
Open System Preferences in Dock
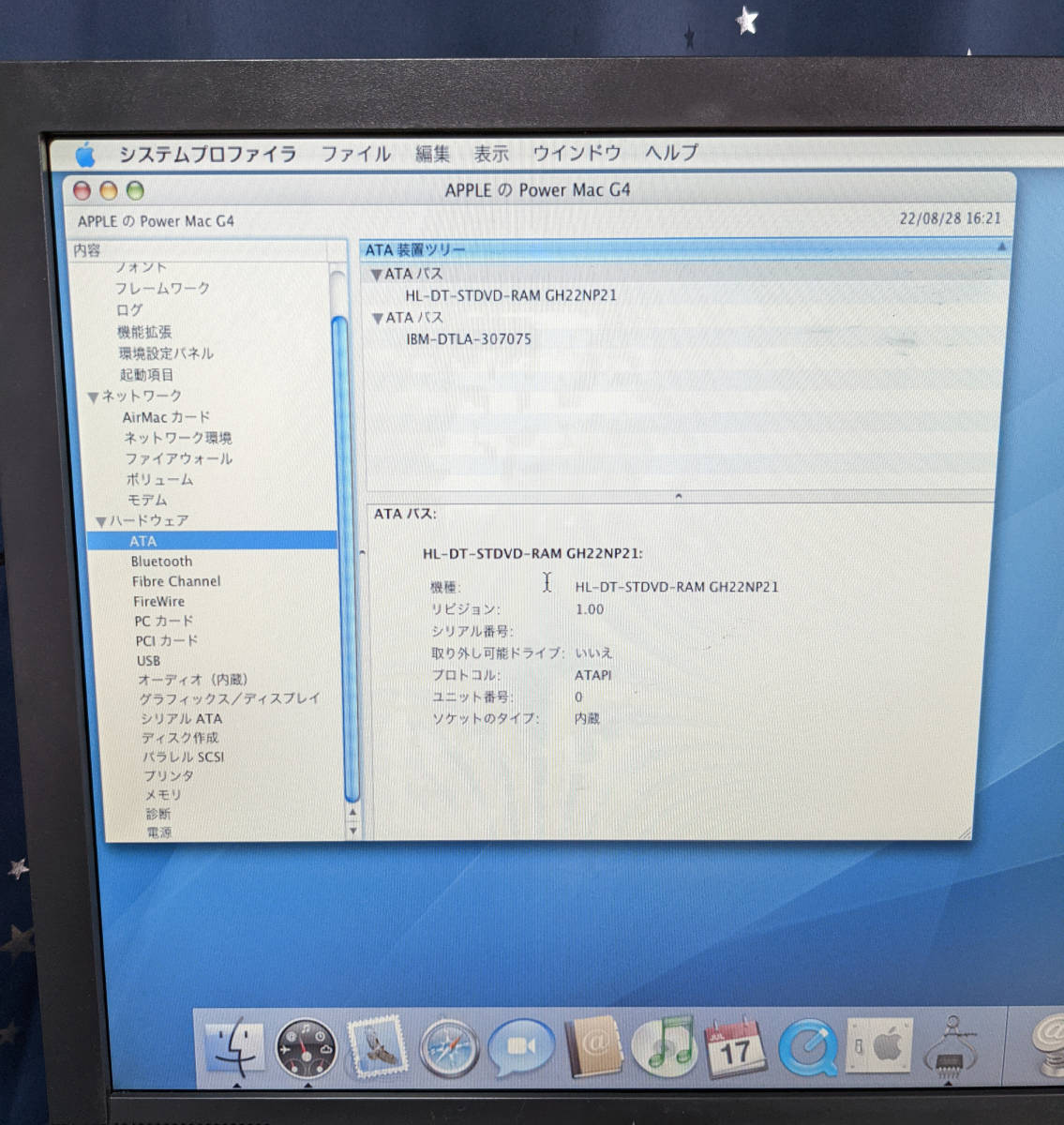coord(879,1045)
